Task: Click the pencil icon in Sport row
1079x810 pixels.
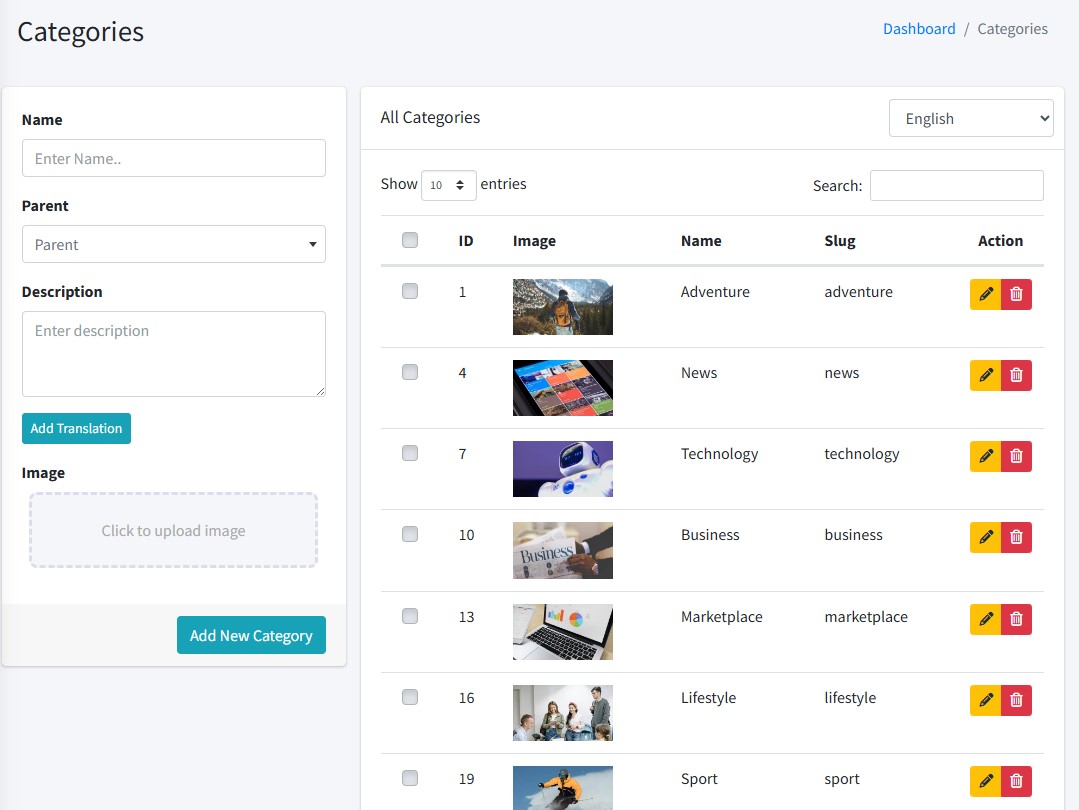Action: 985,781
